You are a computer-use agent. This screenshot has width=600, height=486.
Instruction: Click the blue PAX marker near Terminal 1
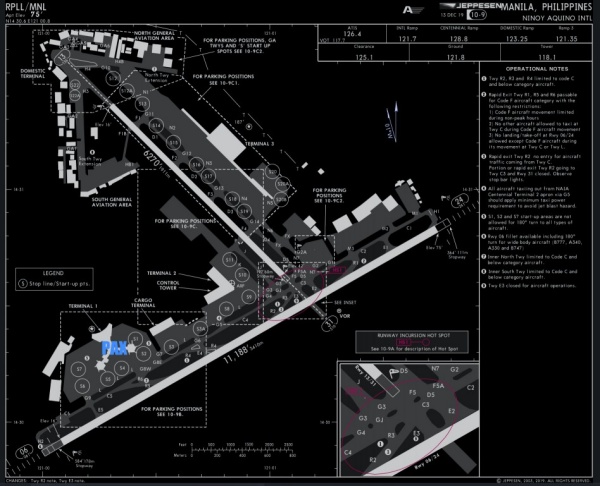pyautogui.click(x=114, y=347)
